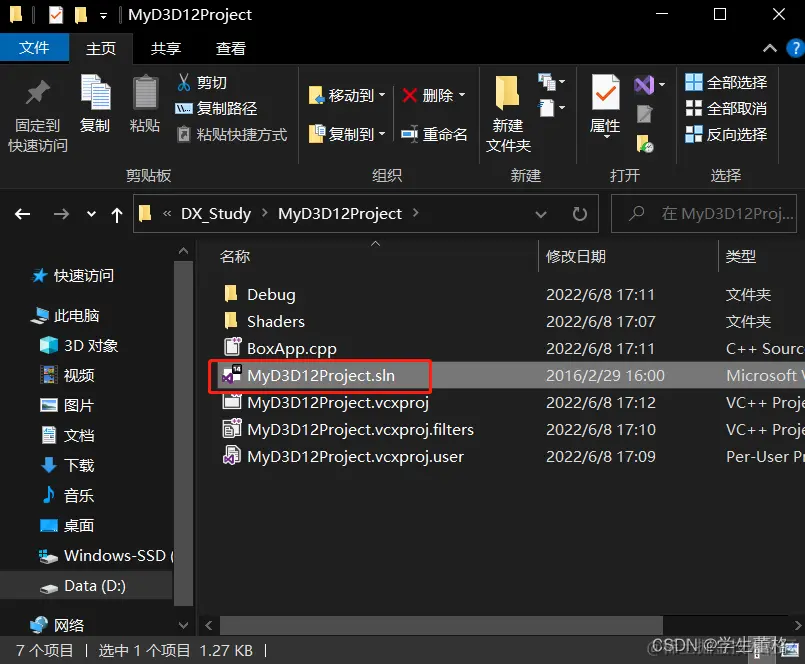The height and width of the screenshot is (664, 805).
Task: Click the Back navigation arrow
Action: point(23,214)
